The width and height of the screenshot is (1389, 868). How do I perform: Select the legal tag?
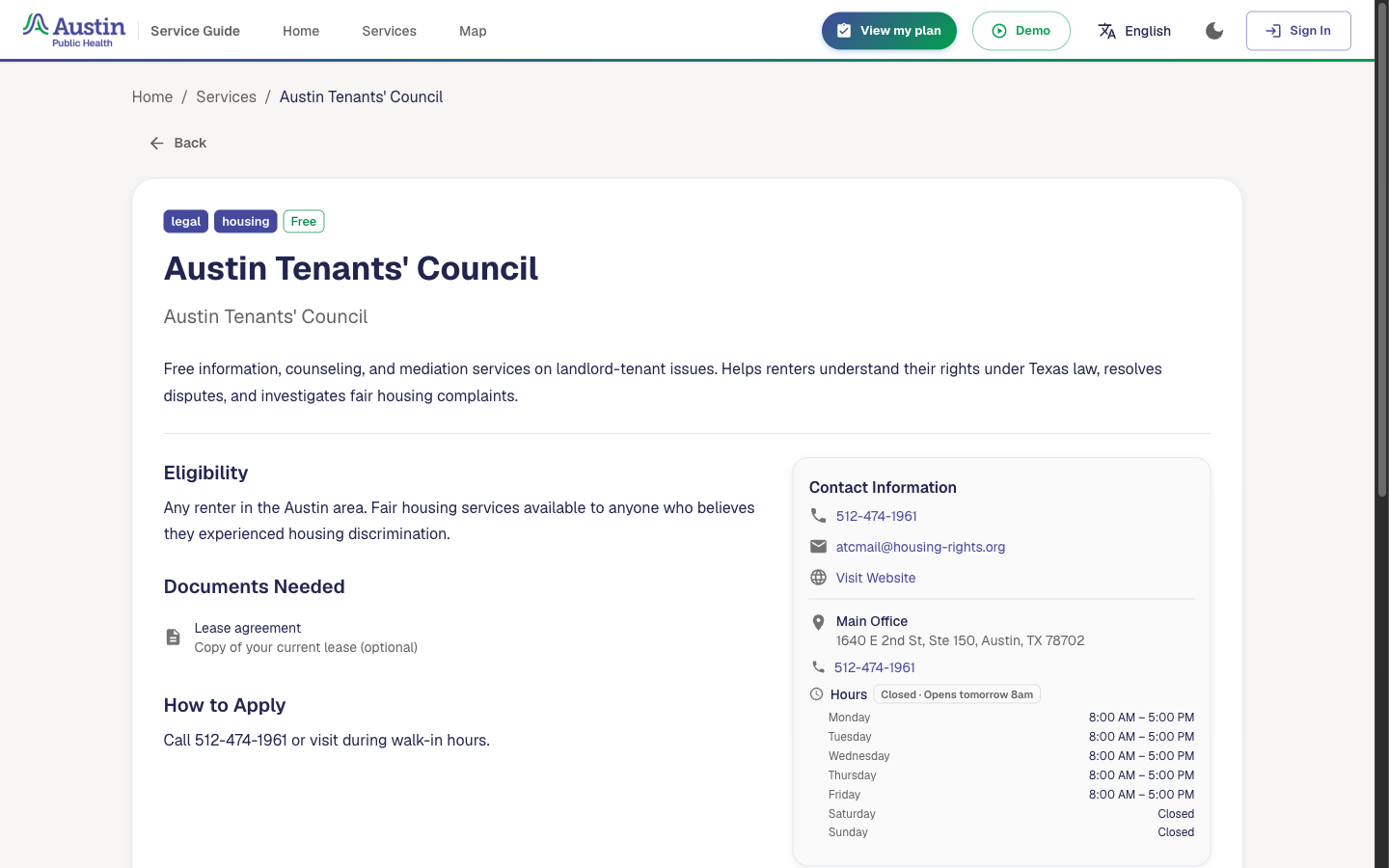(186, 222)
